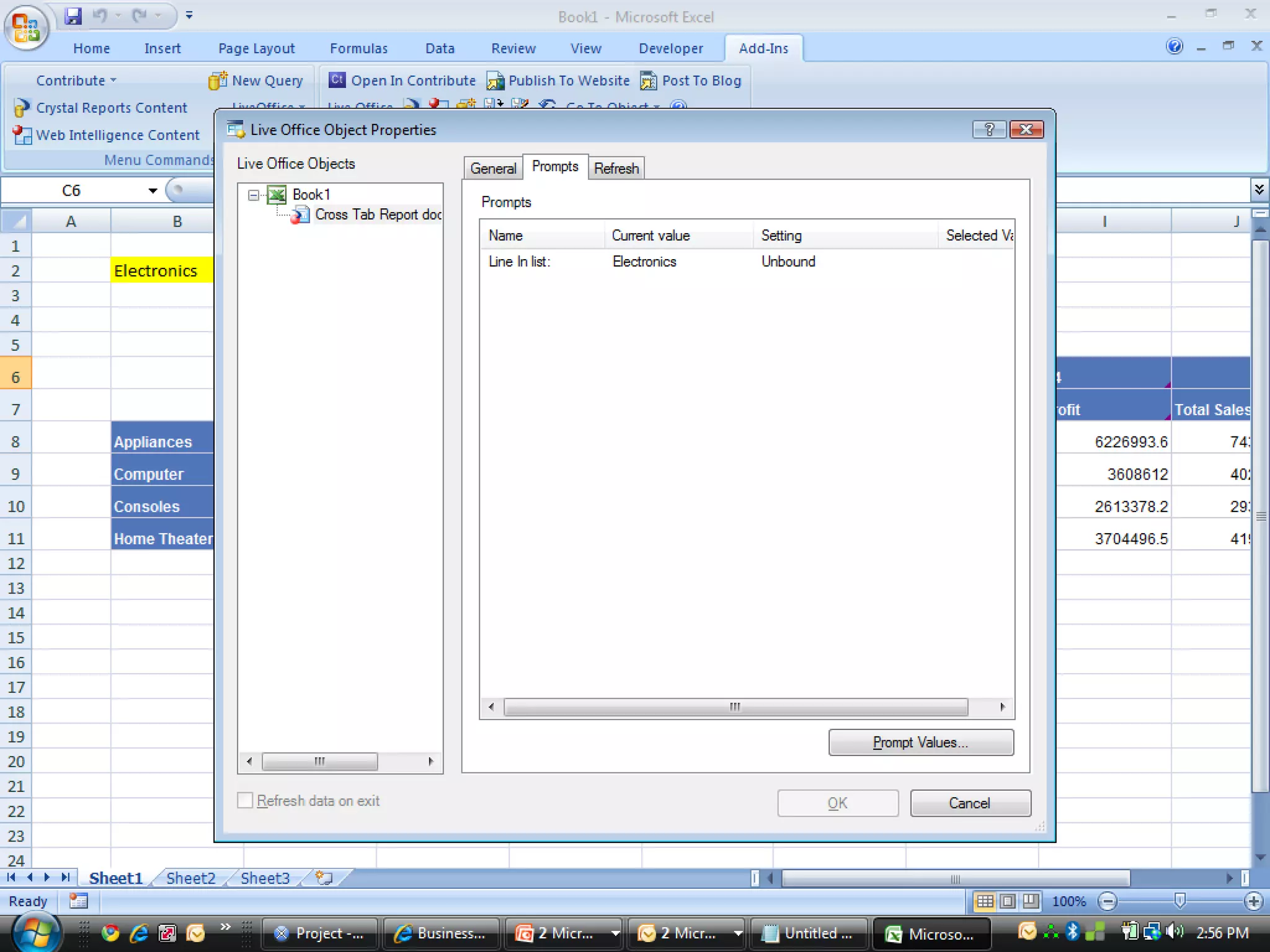Open the Developer ribbon tab

point(670,48)
